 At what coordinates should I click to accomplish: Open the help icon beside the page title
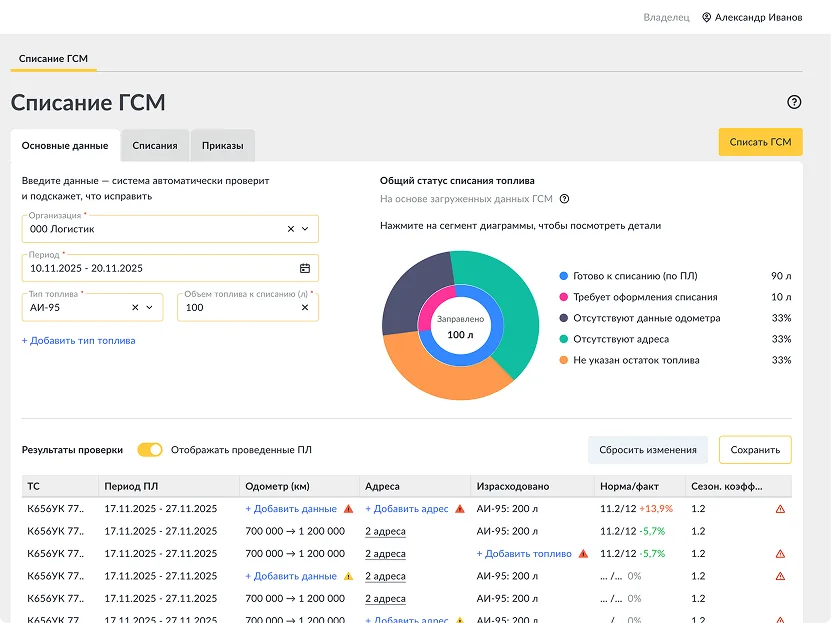[793, 102]
